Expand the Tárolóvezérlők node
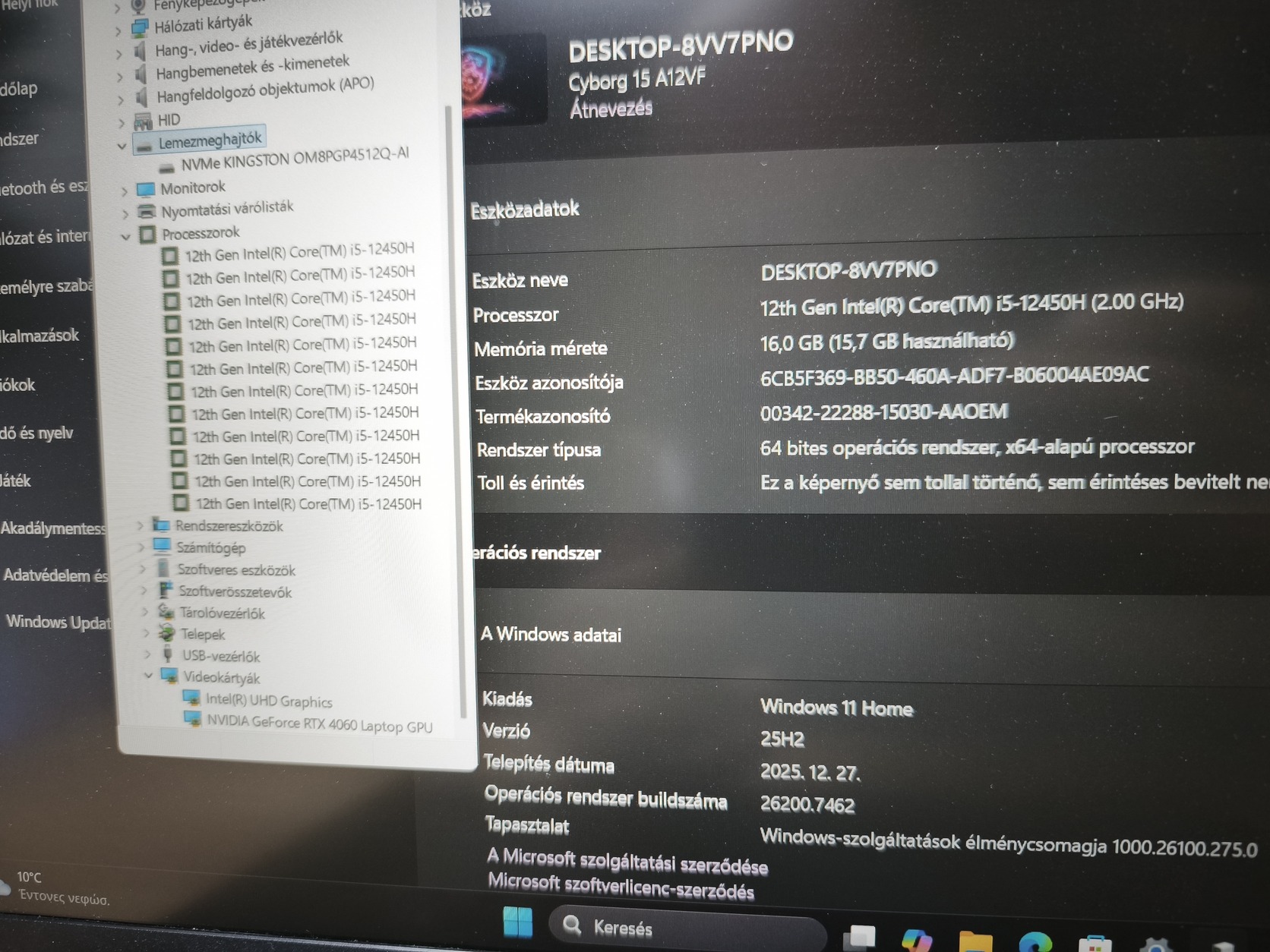The width and height of the screenshot is (1270, 952). click(x=144, y=611)
